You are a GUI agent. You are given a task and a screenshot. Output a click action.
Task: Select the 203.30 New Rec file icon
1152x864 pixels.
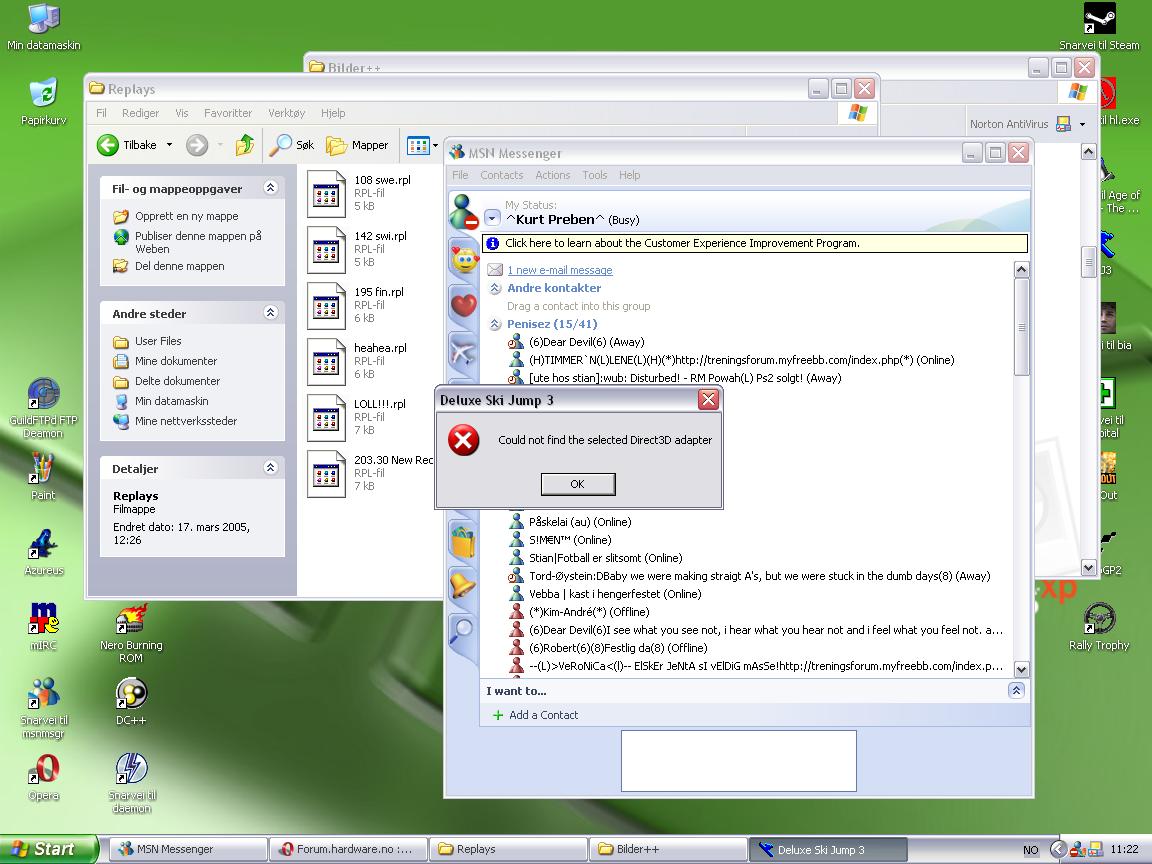coord(326,473)
